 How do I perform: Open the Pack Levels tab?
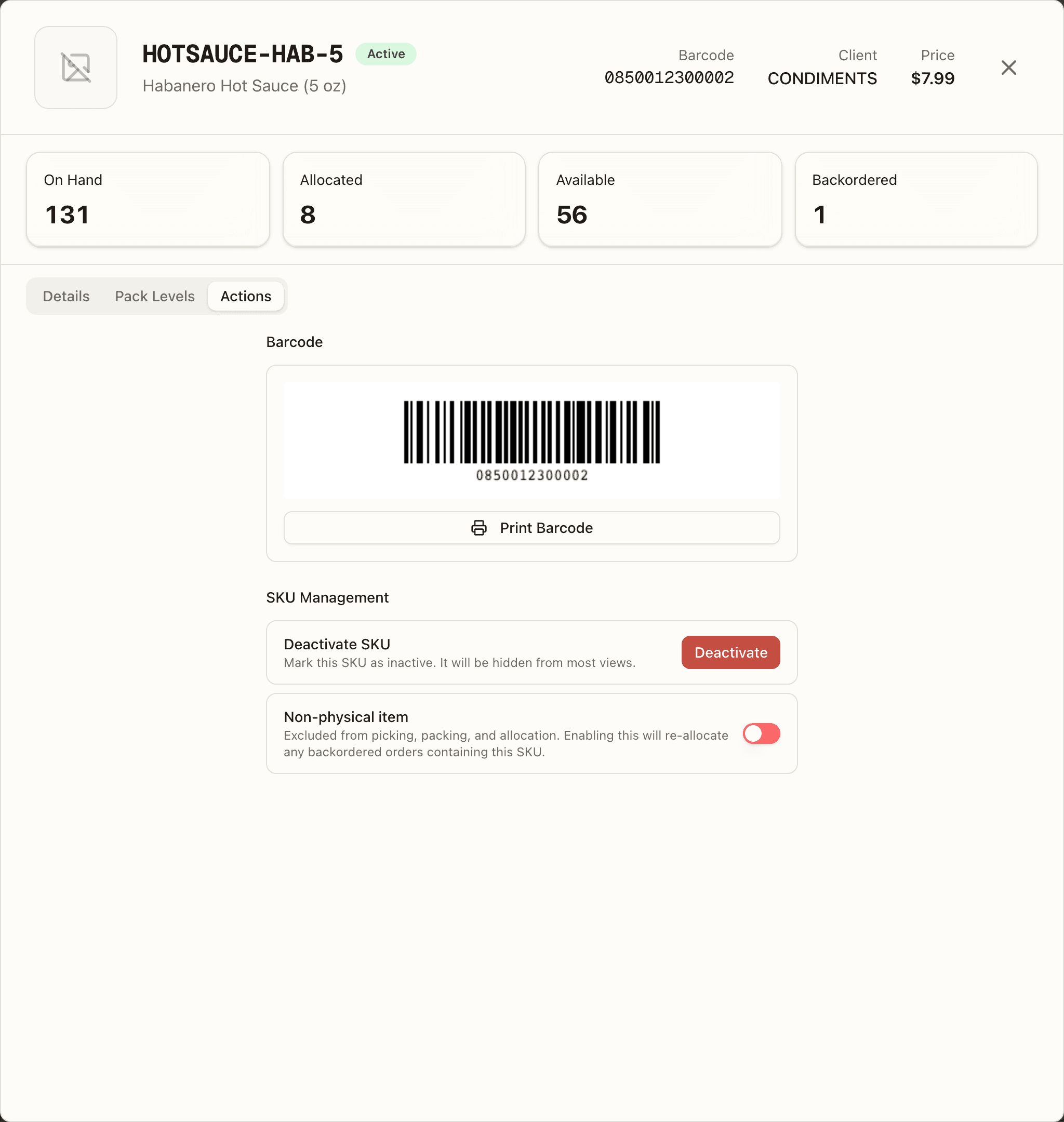pos(154,296)
